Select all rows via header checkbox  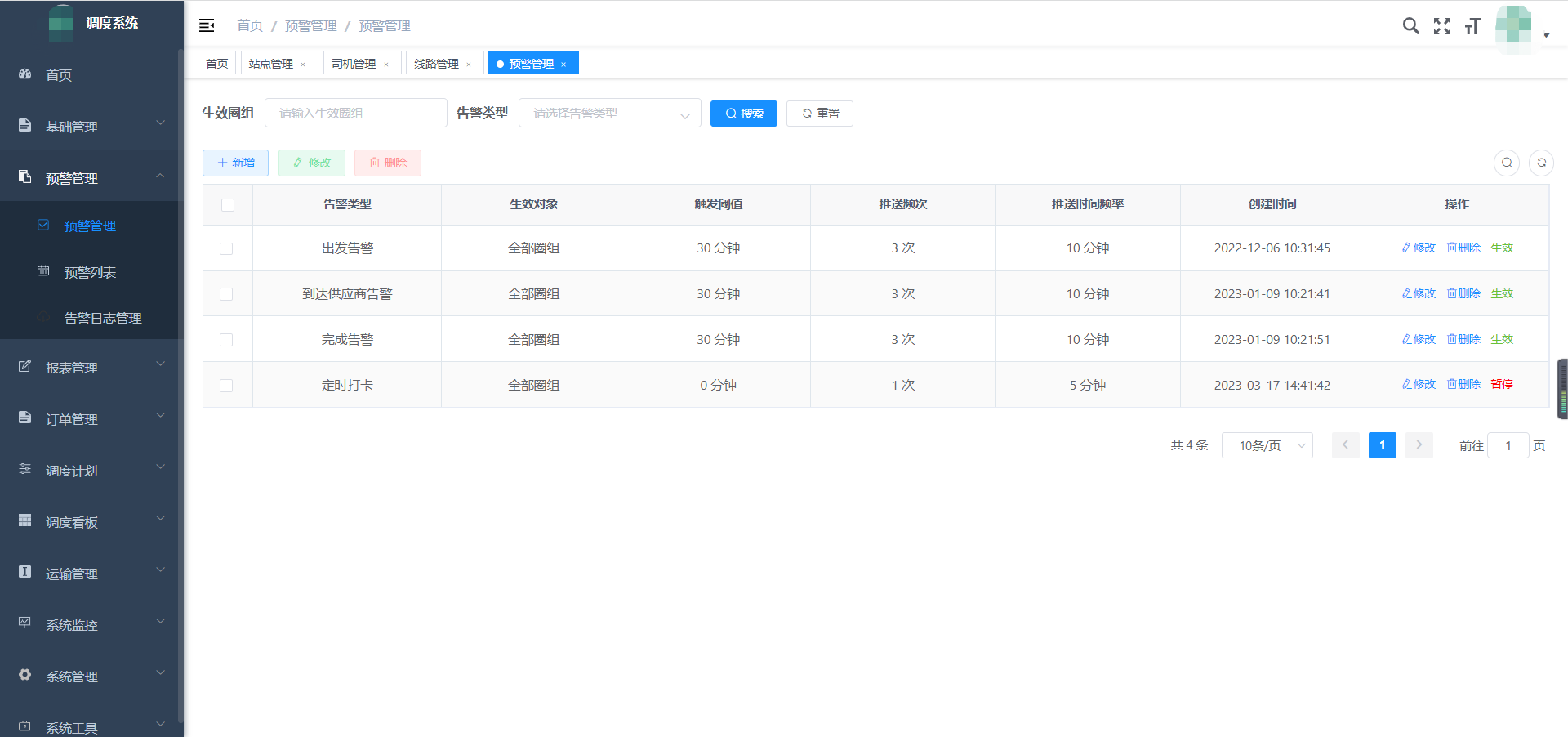point(228,205)
